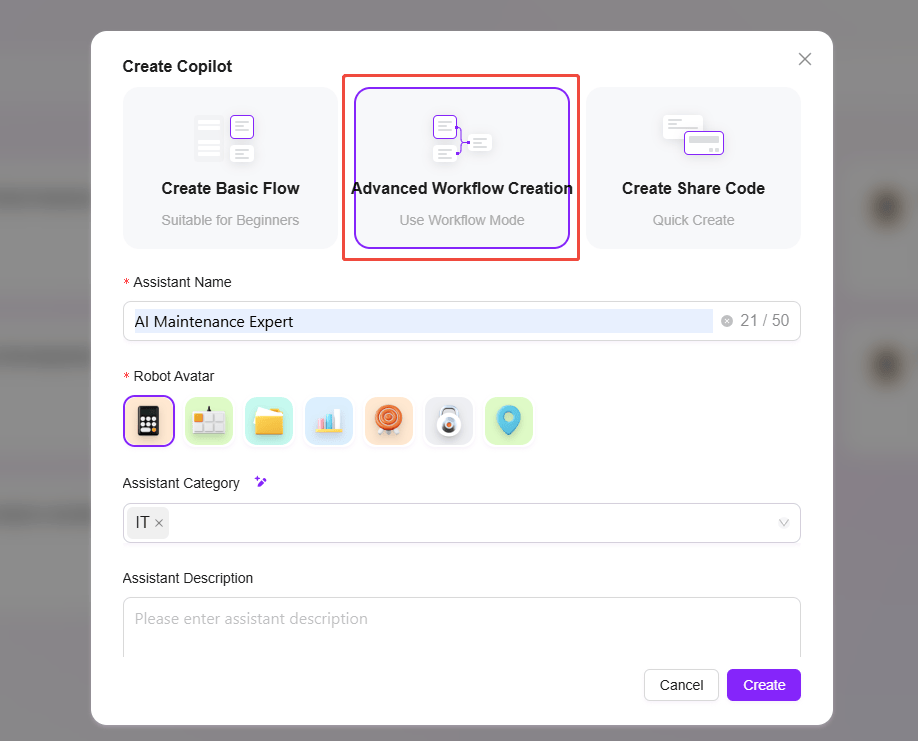
Task: Expand the Assistant Category dropdown arrow
Action: (783, 523)
